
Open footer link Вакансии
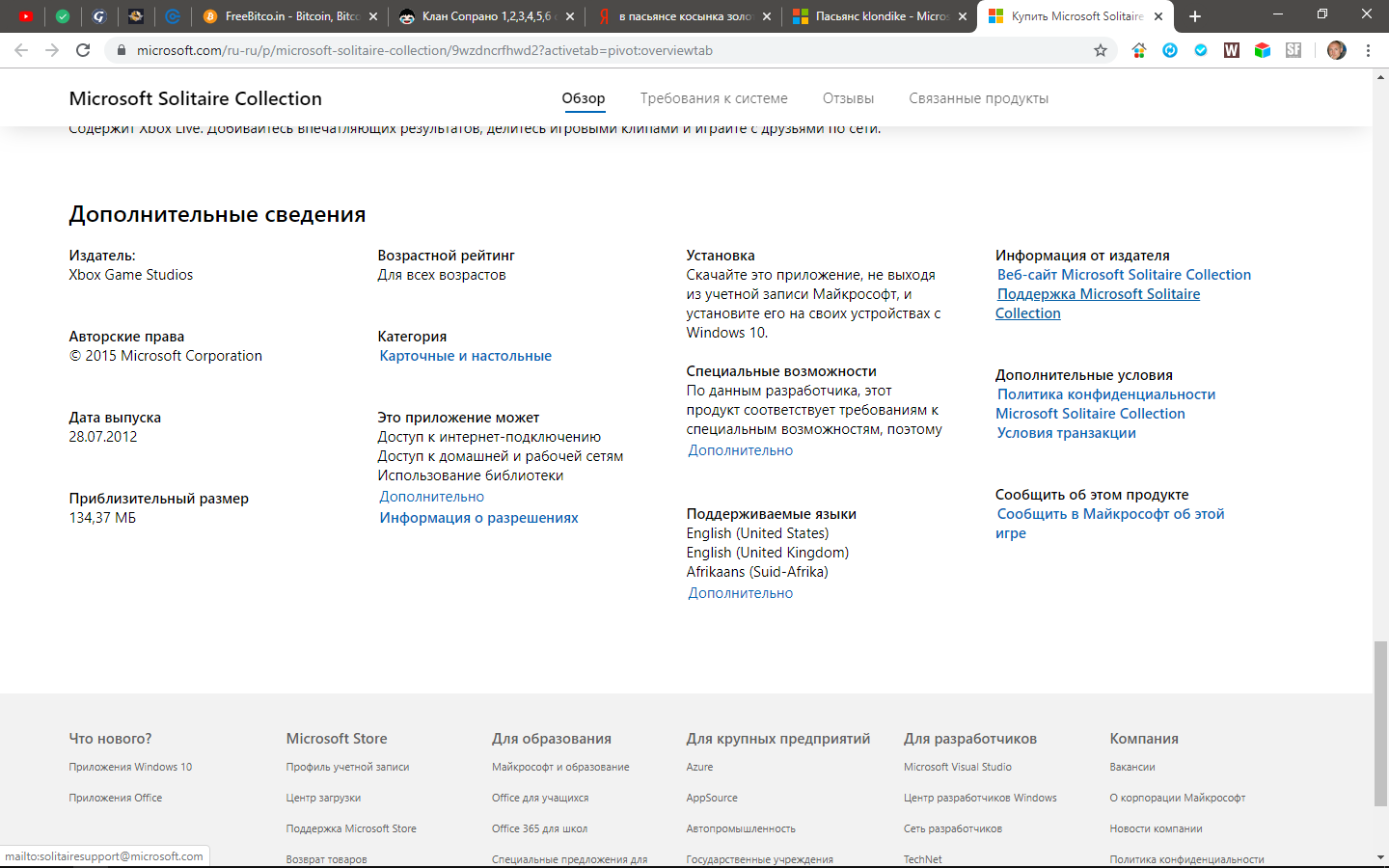pyautogui.click(x=1132, y=767)
